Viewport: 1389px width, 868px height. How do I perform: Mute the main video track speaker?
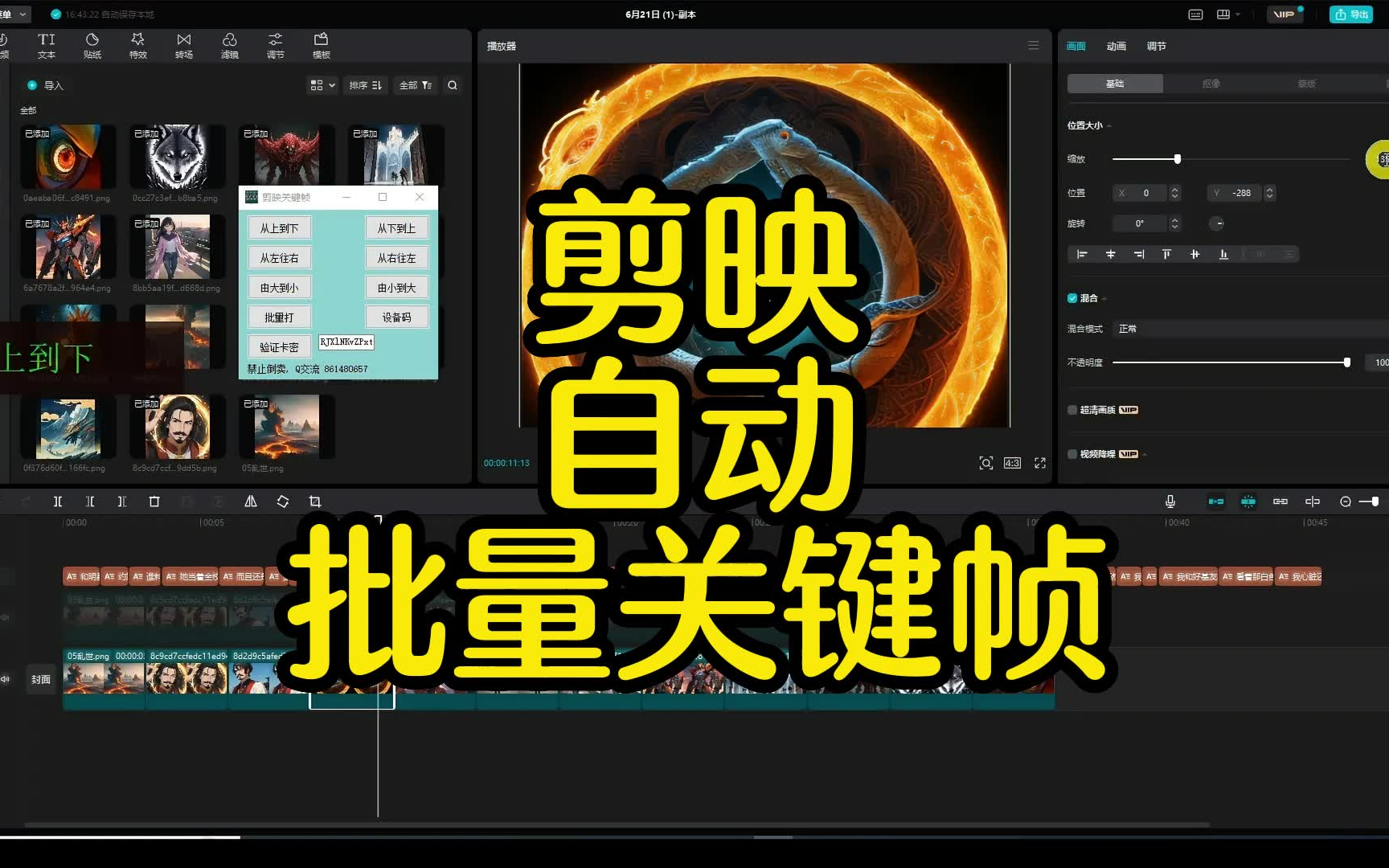(6, 679)
